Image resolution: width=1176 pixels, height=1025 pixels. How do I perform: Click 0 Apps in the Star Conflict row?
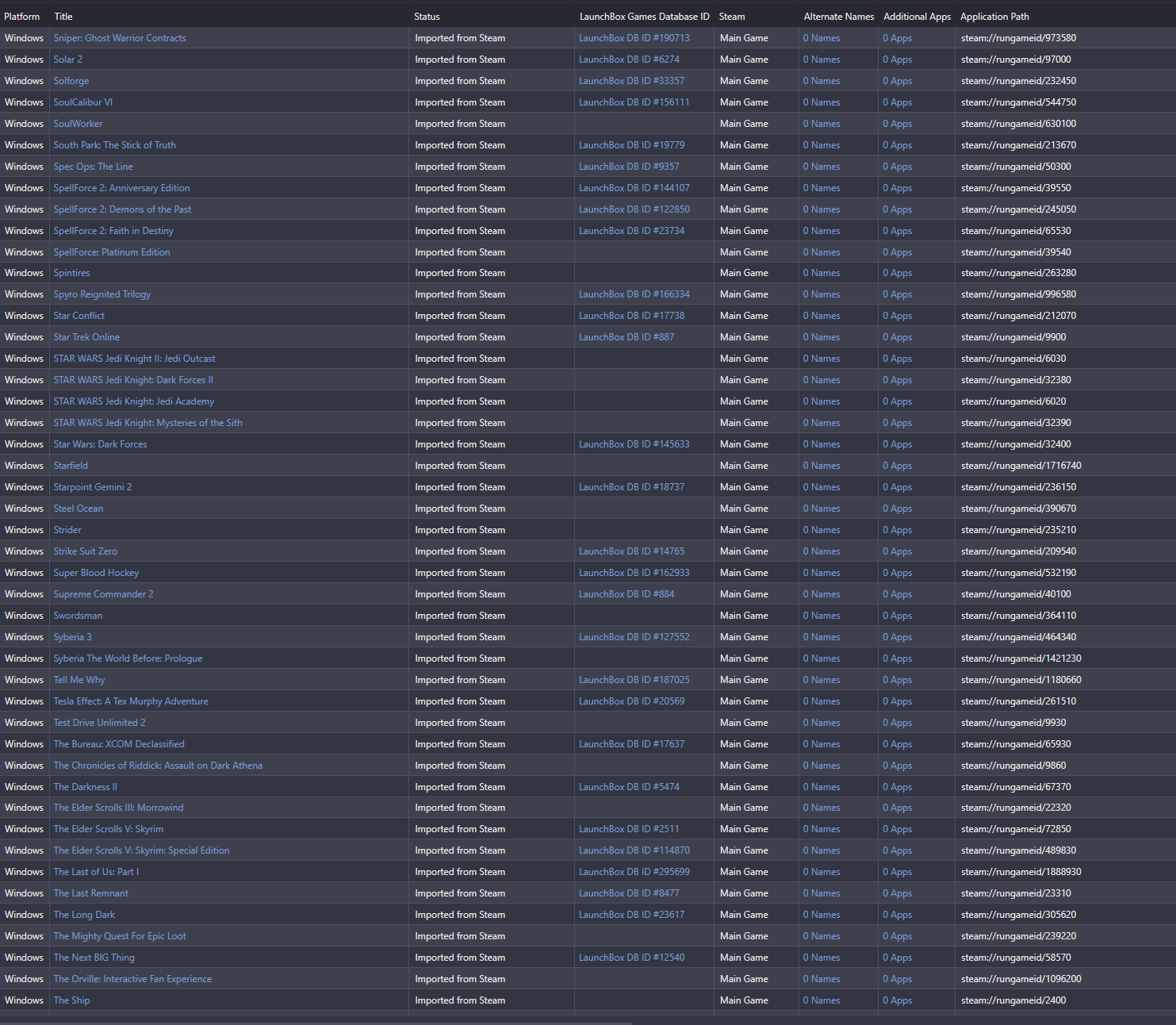point(898,316)
